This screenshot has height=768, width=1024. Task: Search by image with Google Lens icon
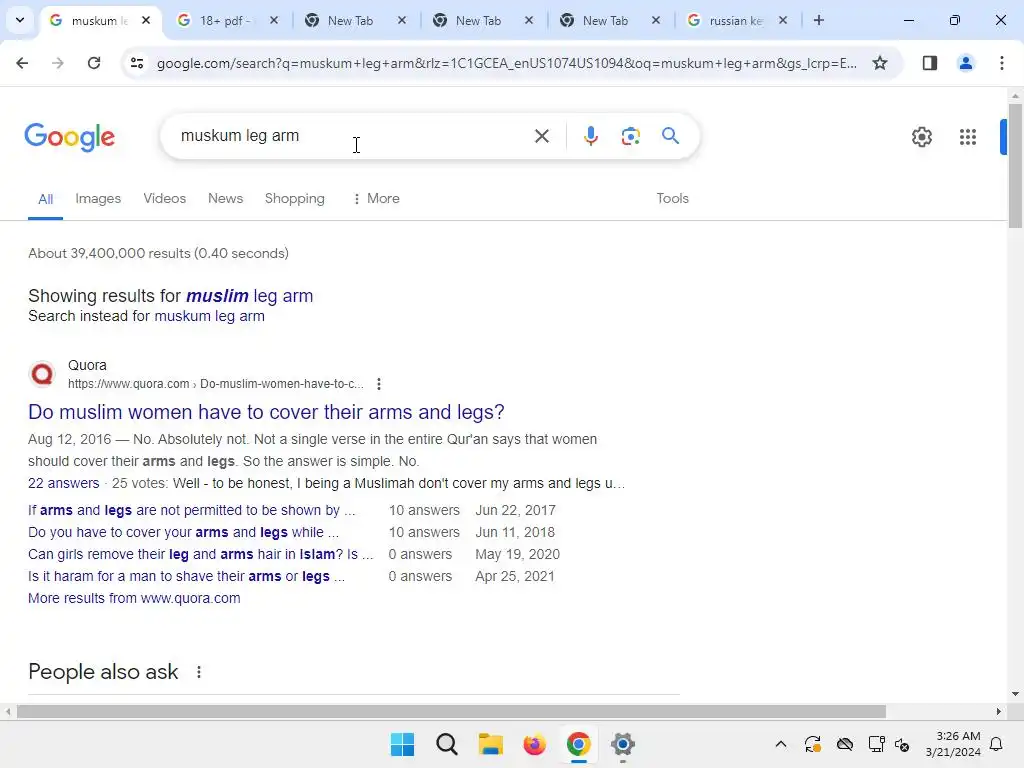point(630,136)
